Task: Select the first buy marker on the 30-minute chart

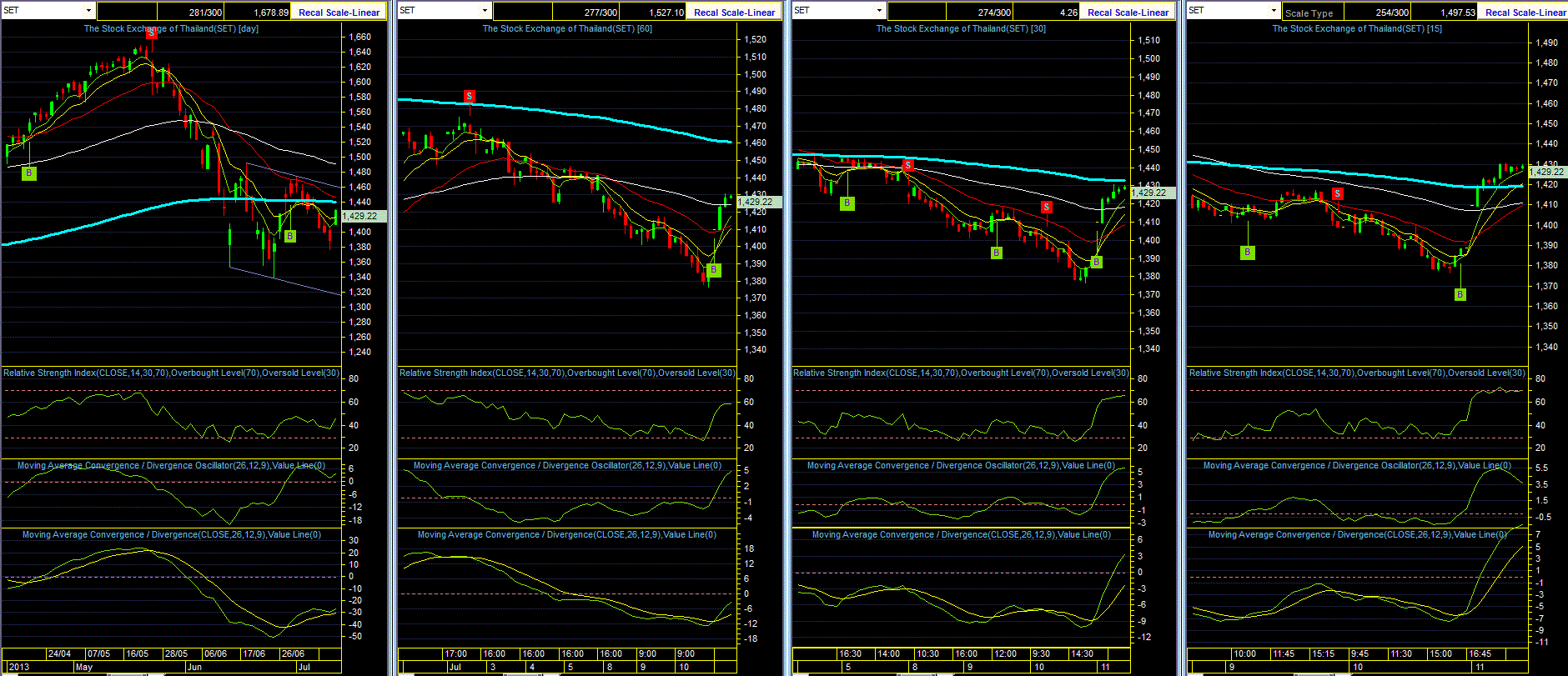Action: pyautogui.click(x=847, y=203)
